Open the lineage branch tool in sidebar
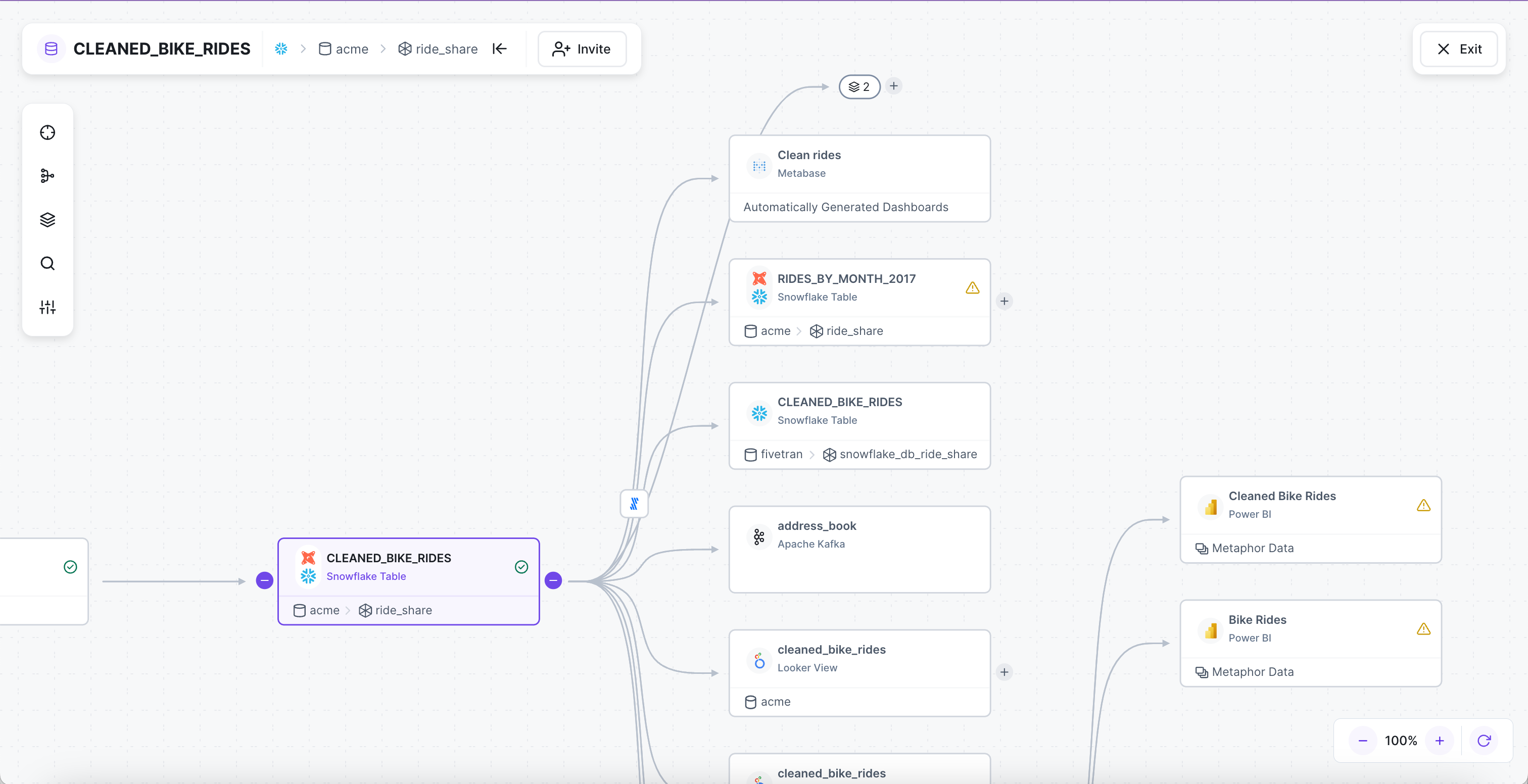 (x=47, y=176)
